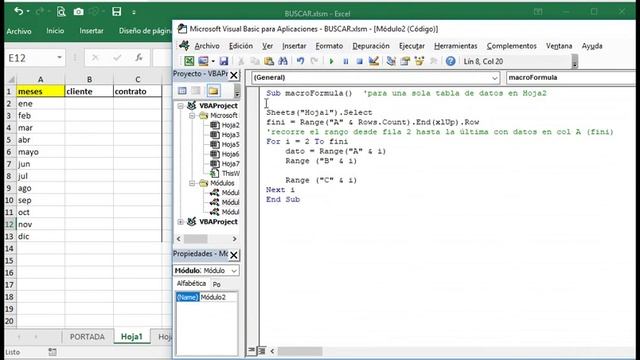Screen dimensions: 640x360
Task: Click the macroFormula procedure combo box
Action: (x=572, y=78)
